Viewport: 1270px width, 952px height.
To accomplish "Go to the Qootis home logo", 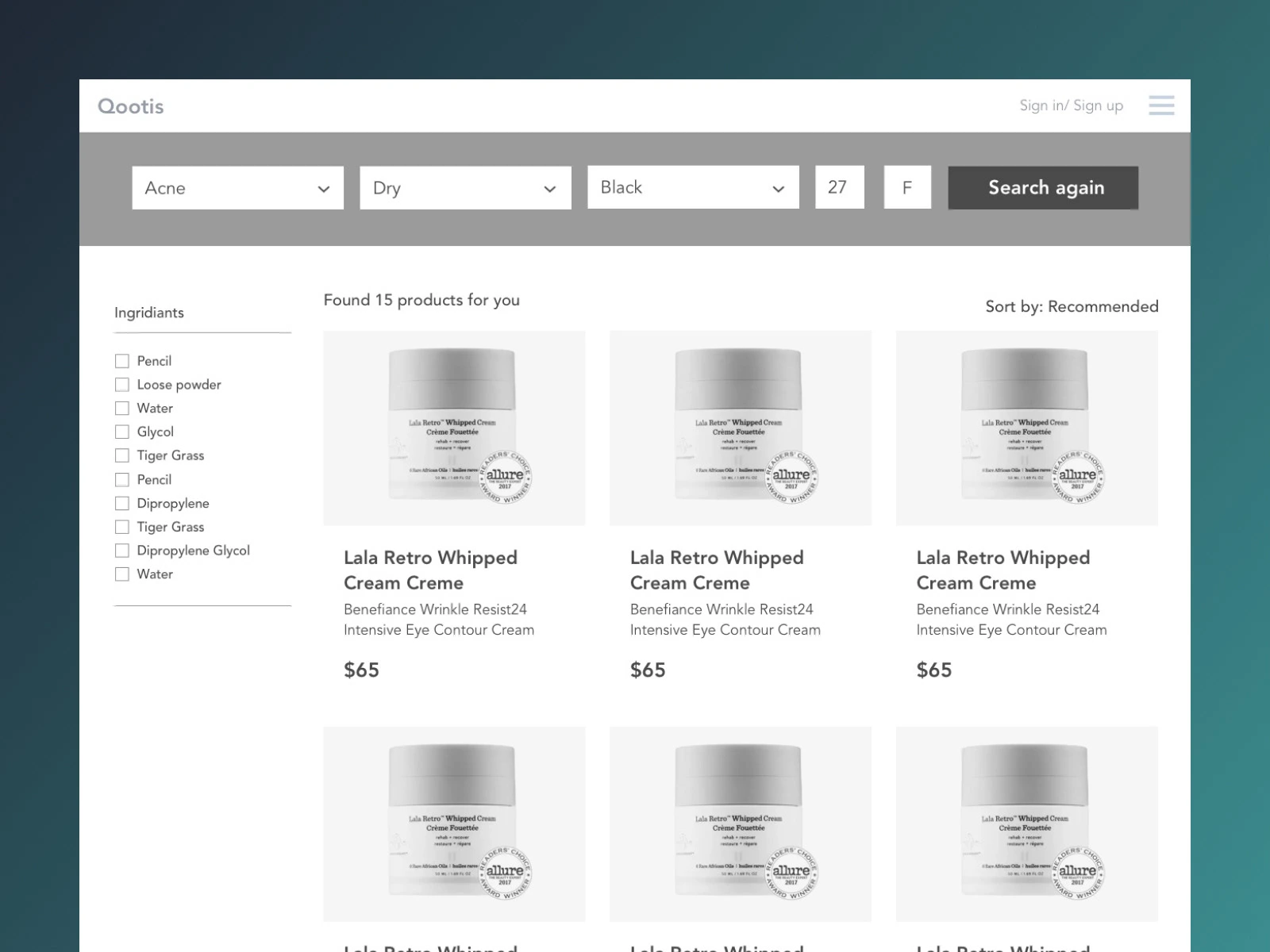I will tap(131, 106).
